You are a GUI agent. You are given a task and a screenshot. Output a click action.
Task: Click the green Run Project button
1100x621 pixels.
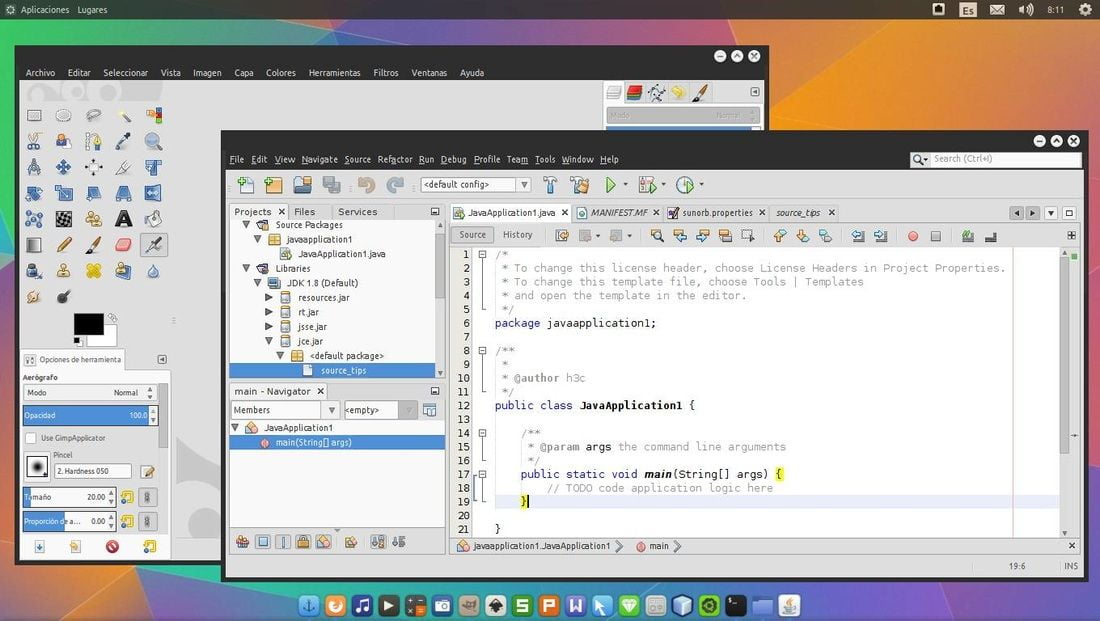(x=611, y=185)
